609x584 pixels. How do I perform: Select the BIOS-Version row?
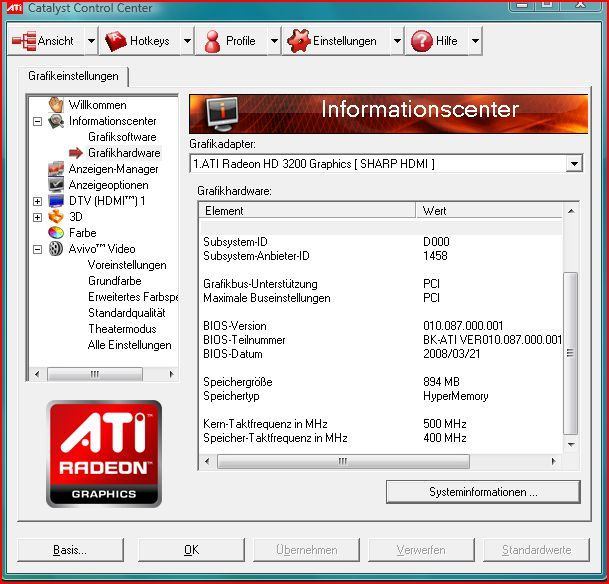click(381, 326)
